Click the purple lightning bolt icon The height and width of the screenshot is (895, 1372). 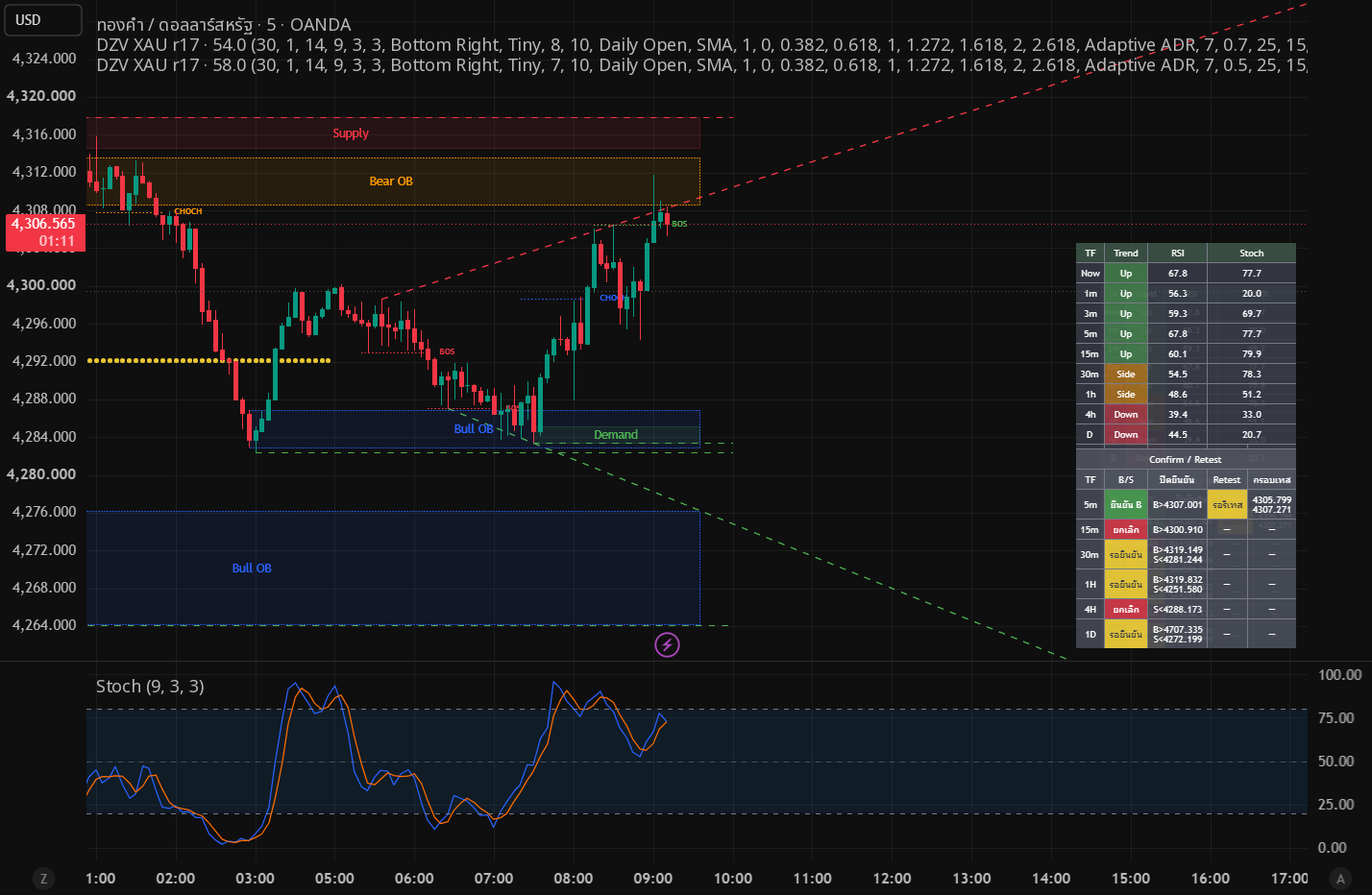coord(667,644)
